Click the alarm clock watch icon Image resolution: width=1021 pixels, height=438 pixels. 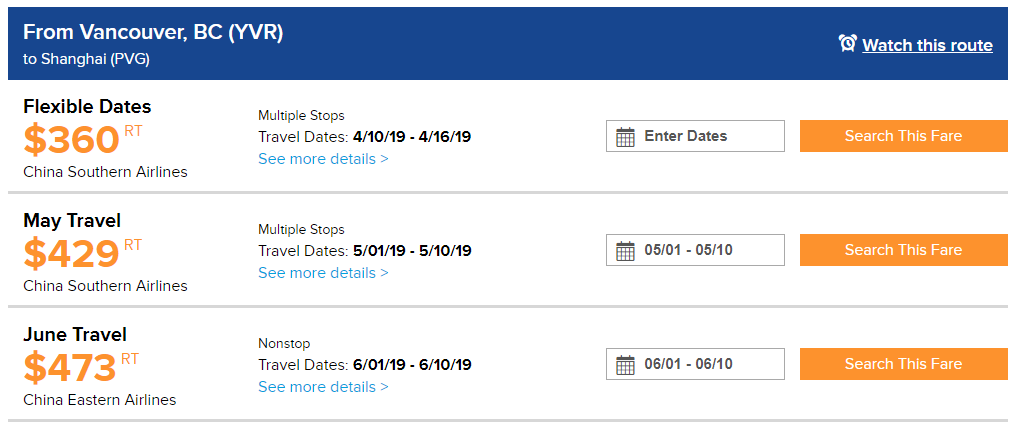tap(847, 44)
